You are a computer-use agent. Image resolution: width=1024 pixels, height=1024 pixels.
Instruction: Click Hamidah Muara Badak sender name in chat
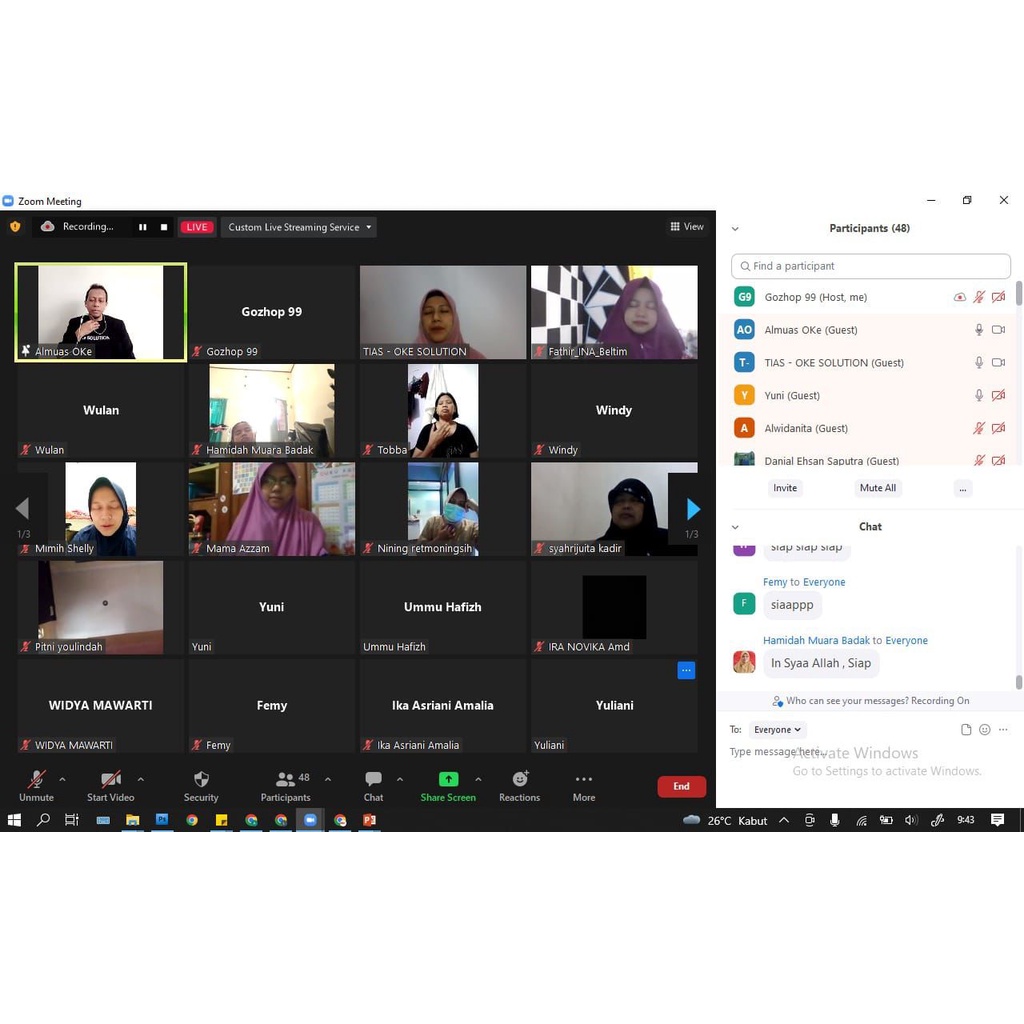816,641
